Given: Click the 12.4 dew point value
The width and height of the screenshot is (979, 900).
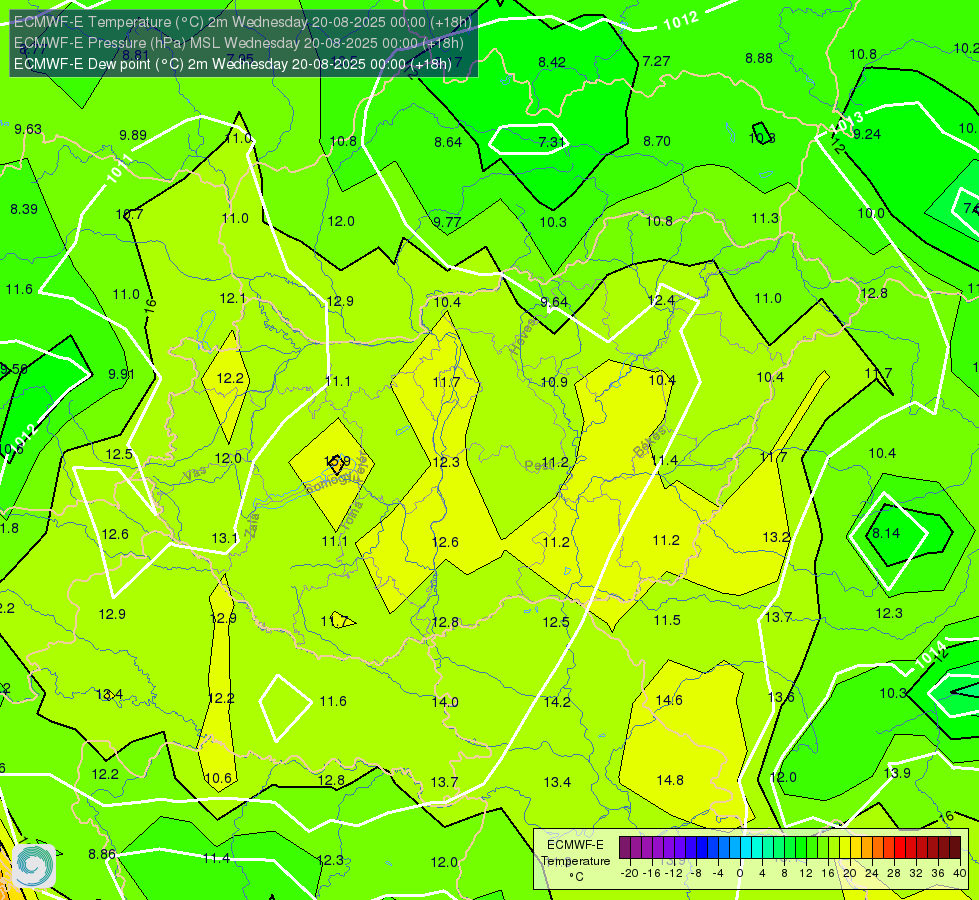Looking at the screenshot, I should coord(661,300).
